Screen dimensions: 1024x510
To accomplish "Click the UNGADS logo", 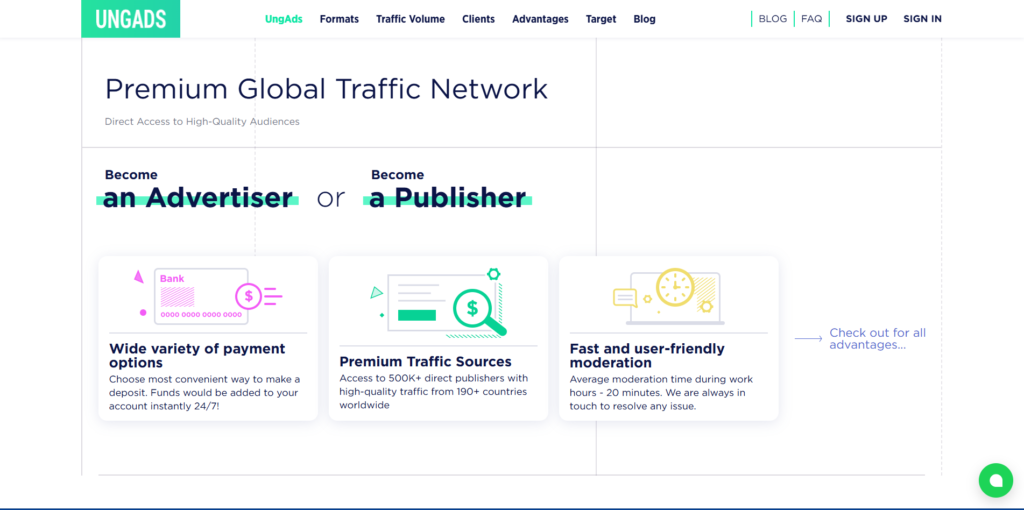I will point(130,19).
